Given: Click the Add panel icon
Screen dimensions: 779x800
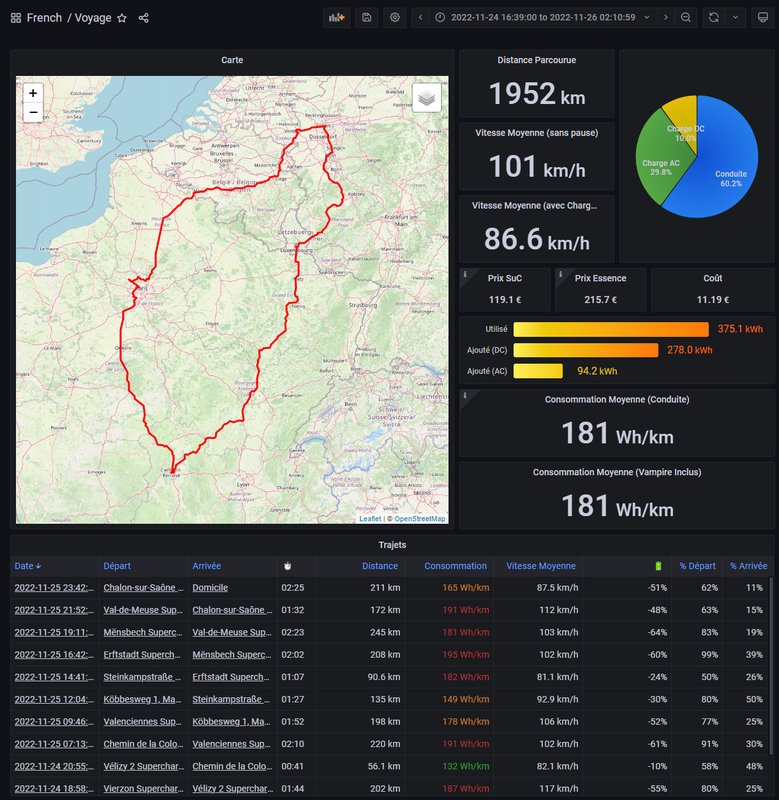Looking at the screenshot, I should [337, 17].
